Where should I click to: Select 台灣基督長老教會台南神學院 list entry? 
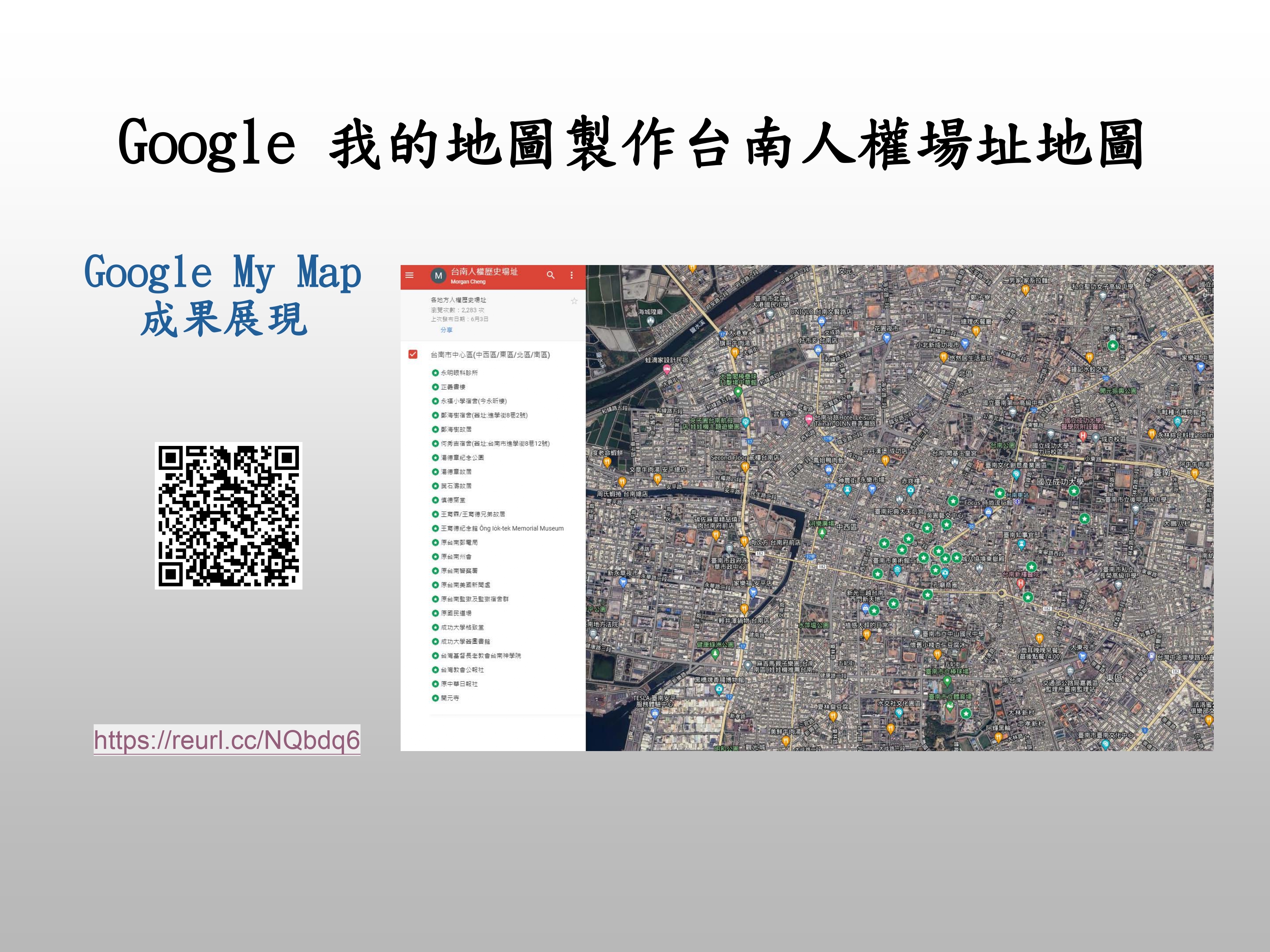[x=477, y=655]
